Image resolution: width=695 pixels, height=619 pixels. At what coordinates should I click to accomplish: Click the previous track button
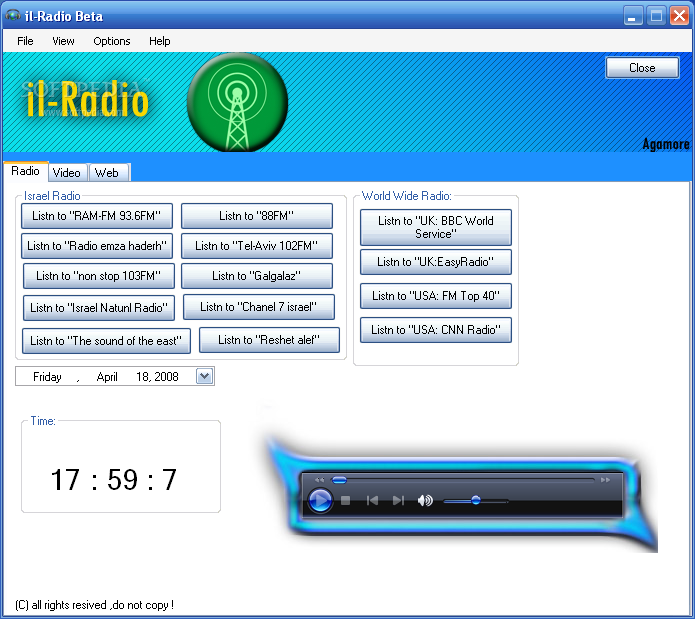[x=372, y=501]
